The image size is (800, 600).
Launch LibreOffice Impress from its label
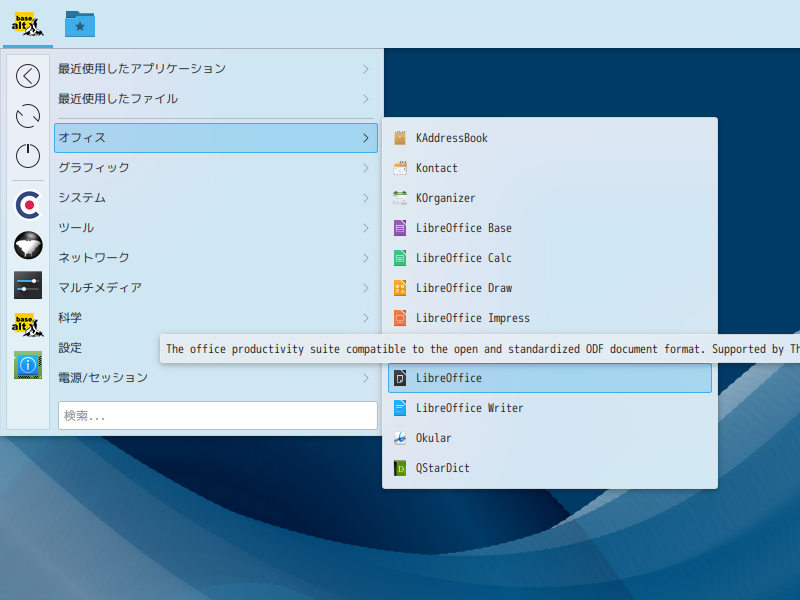click(472, 318)
